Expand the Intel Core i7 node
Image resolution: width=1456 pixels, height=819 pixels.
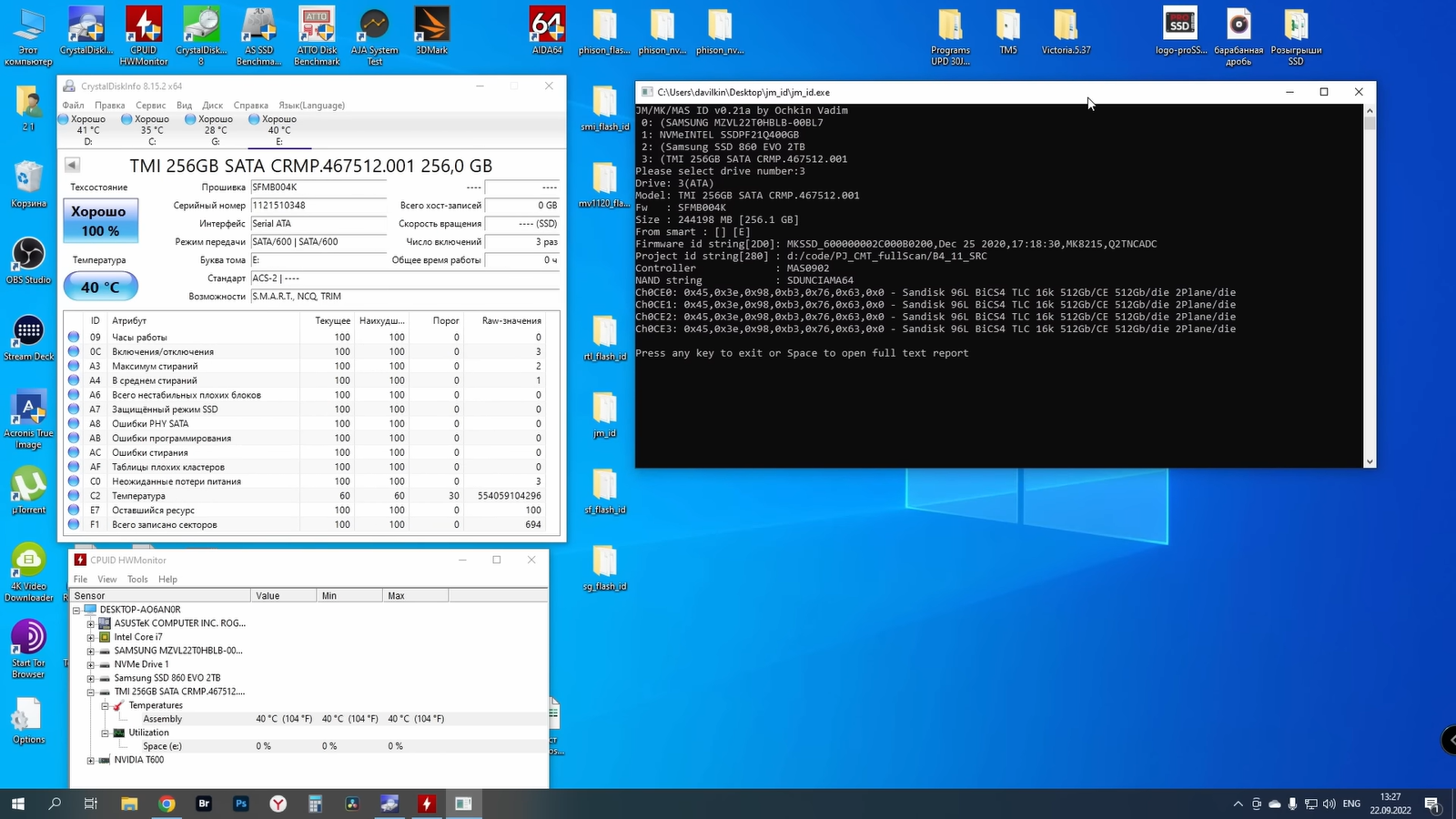pyautogui.click(x=91, y=638)
